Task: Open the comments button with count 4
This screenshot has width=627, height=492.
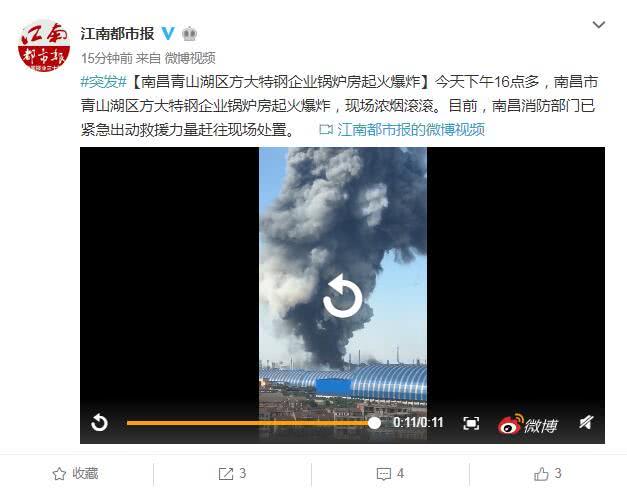Action: point(390,474)
